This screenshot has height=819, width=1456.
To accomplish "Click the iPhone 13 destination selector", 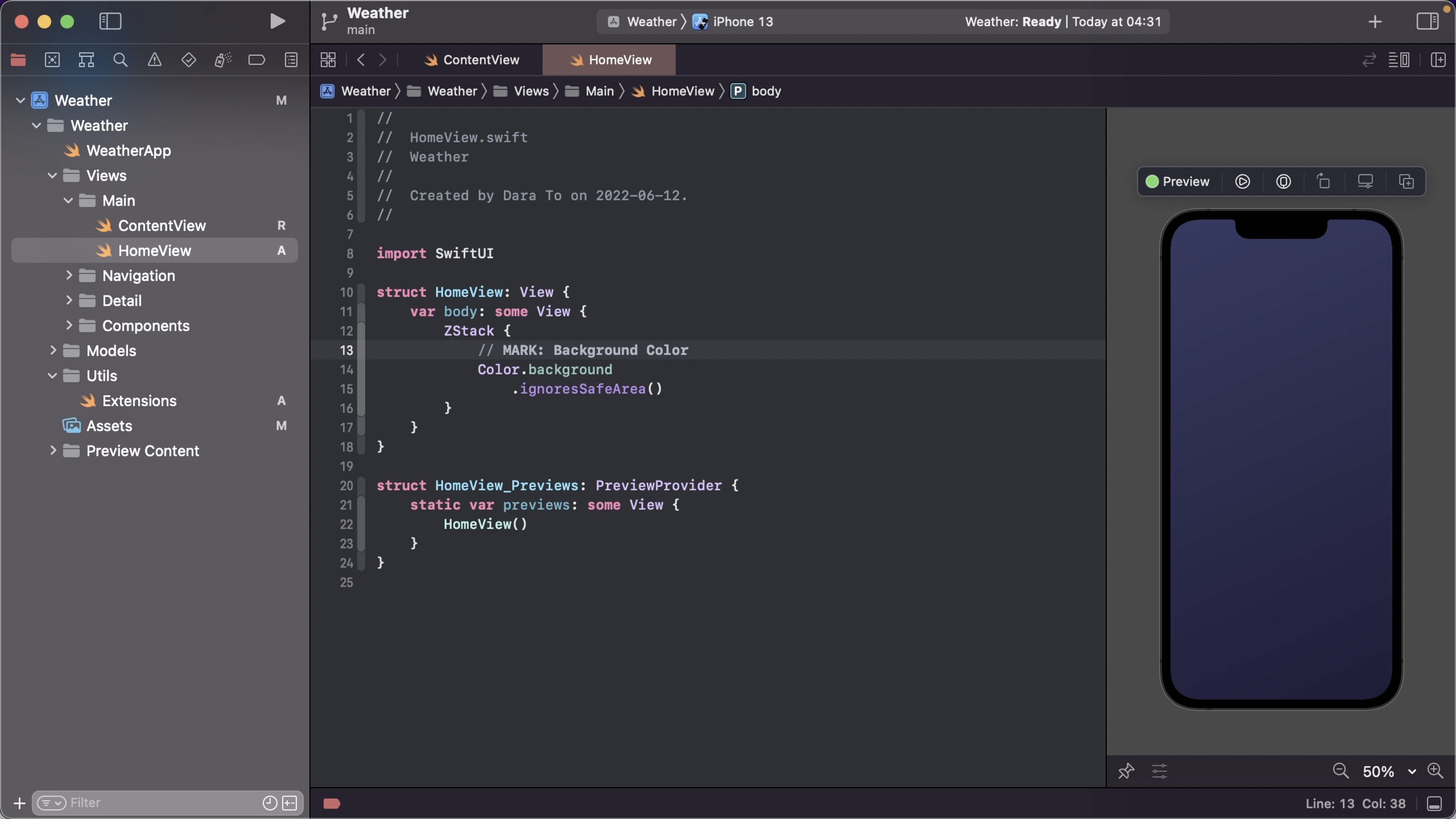I will click(x=742, y=22).
